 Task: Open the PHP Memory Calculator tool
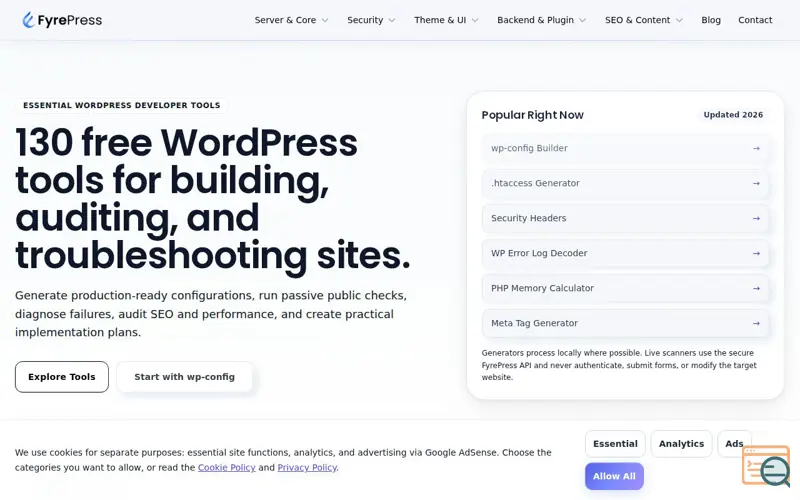click(625, 288)
